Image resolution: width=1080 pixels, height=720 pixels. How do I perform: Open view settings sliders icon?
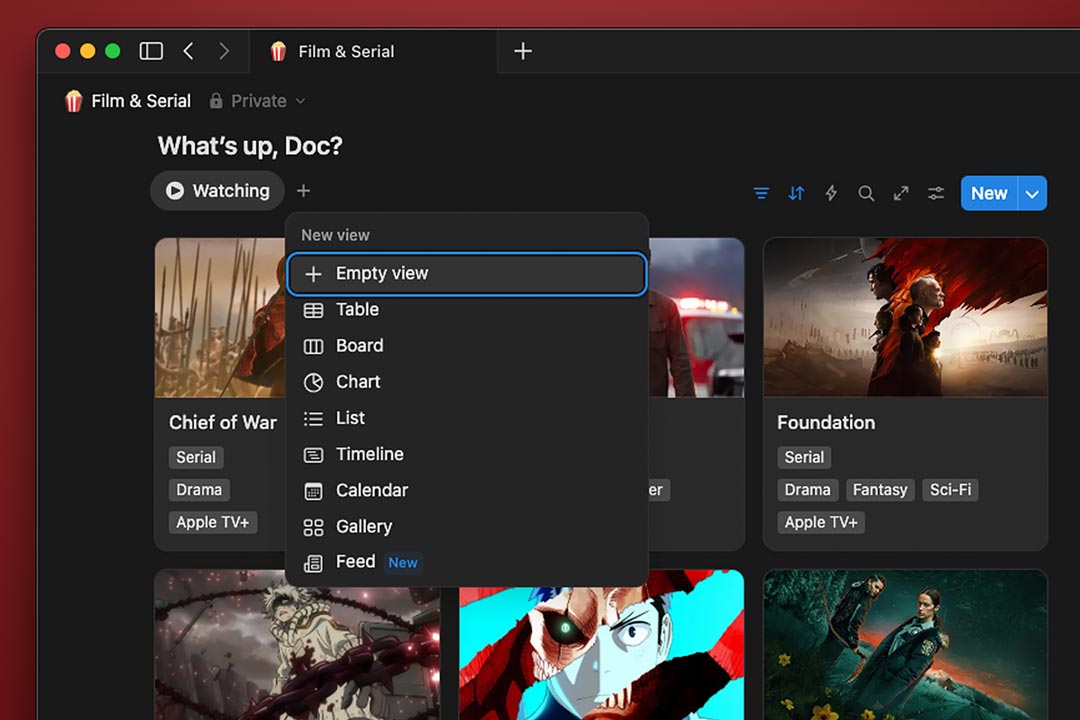(x=935, y=194)
